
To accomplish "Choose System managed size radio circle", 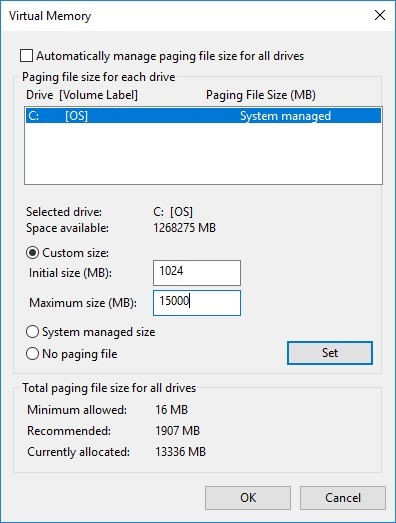I will point(32,332).
